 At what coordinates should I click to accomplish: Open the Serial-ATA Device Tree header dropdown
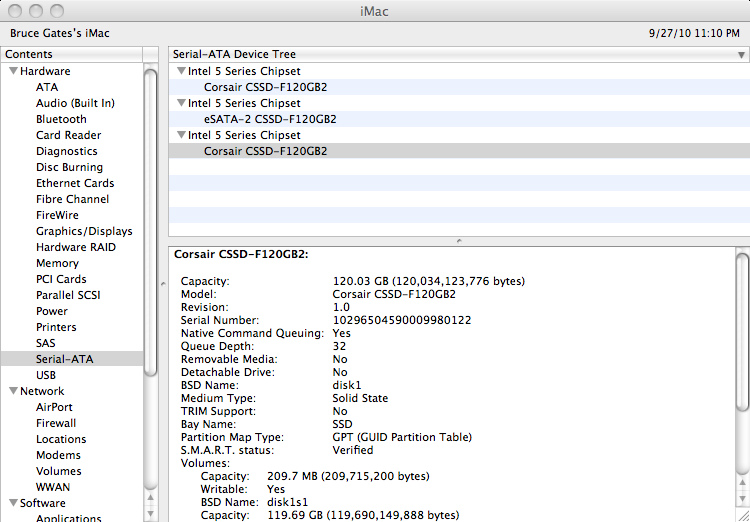pyautogui.click(x=741, y=55)
